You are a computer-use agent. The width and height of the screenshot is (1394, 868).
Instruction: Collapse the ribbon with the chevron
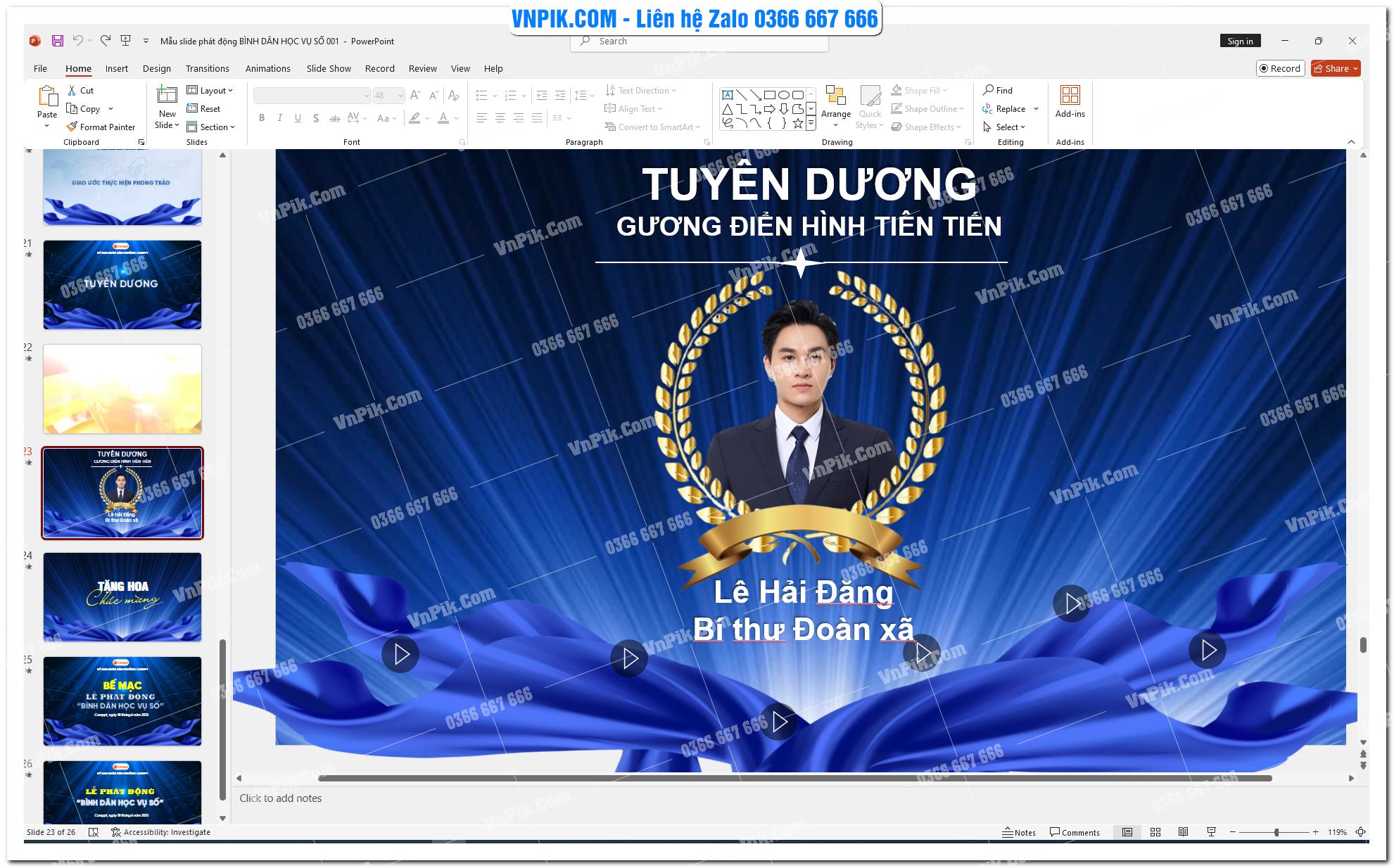(x=1351, y=142)
